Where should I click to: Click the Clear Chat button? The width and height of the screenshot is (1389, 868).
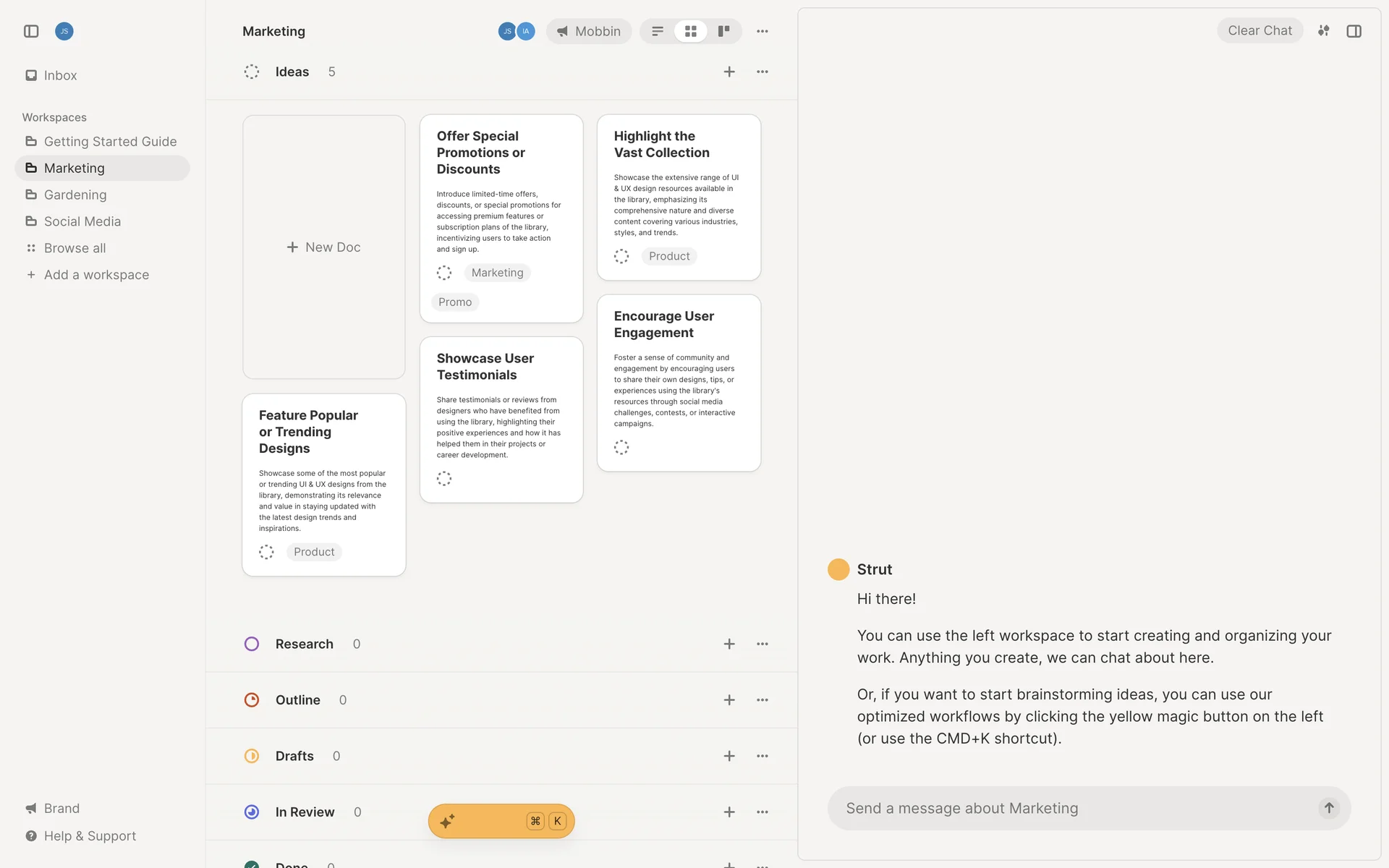1260,30
